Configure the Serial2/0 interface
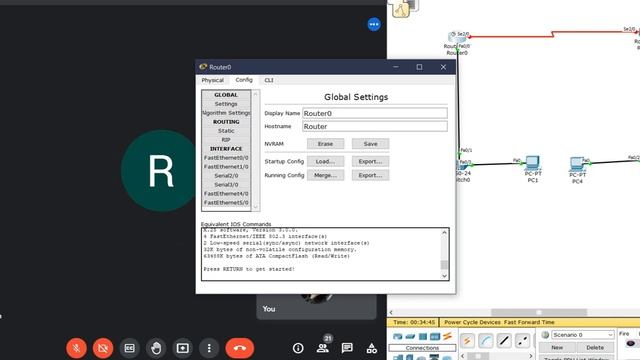Screen dimensions: 640x360 pos(226,176)
